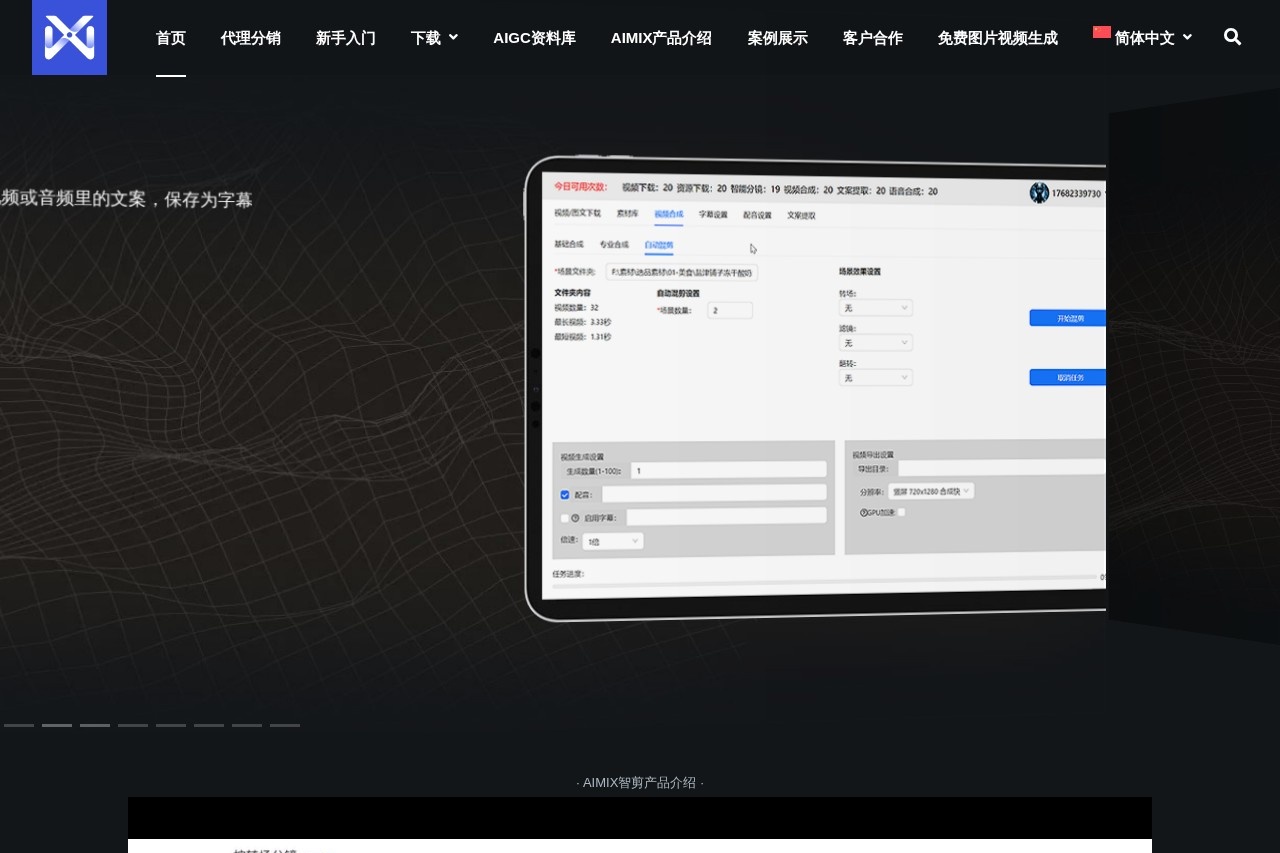Viewport: 1280px width, 853px height.
Task: Click the clock icon next to 启用字幕
Action: [574, 518]
